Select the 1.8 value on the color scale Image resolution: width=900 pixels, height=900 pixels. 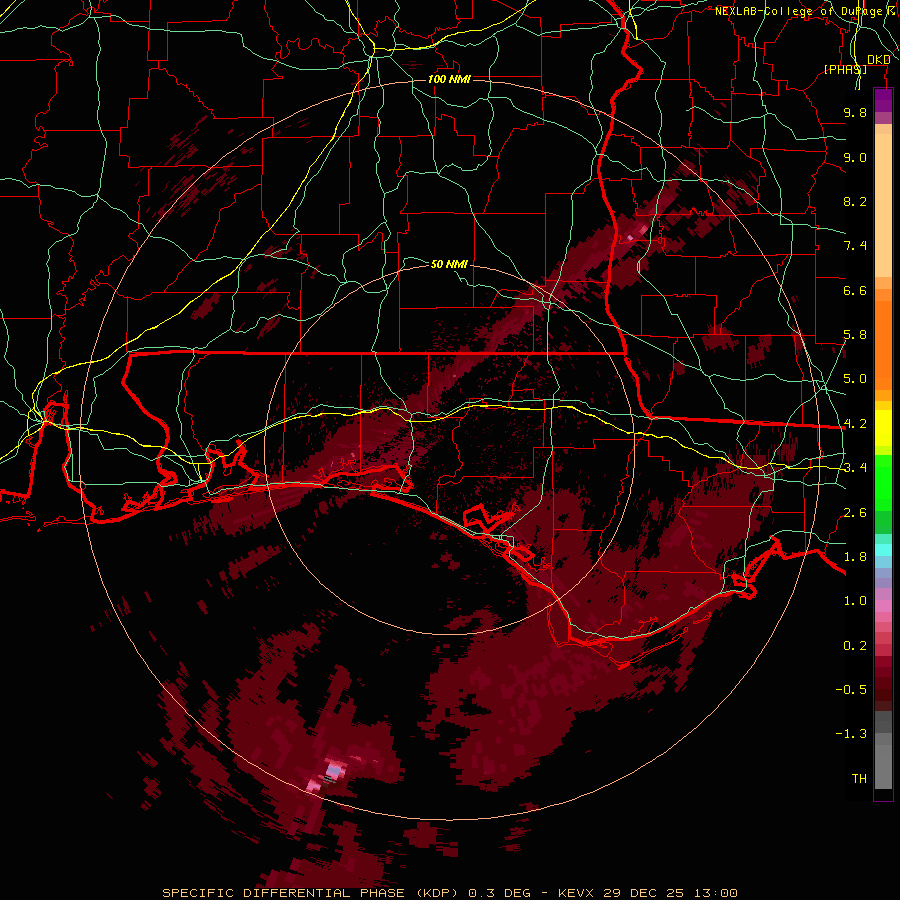[855, 557]
